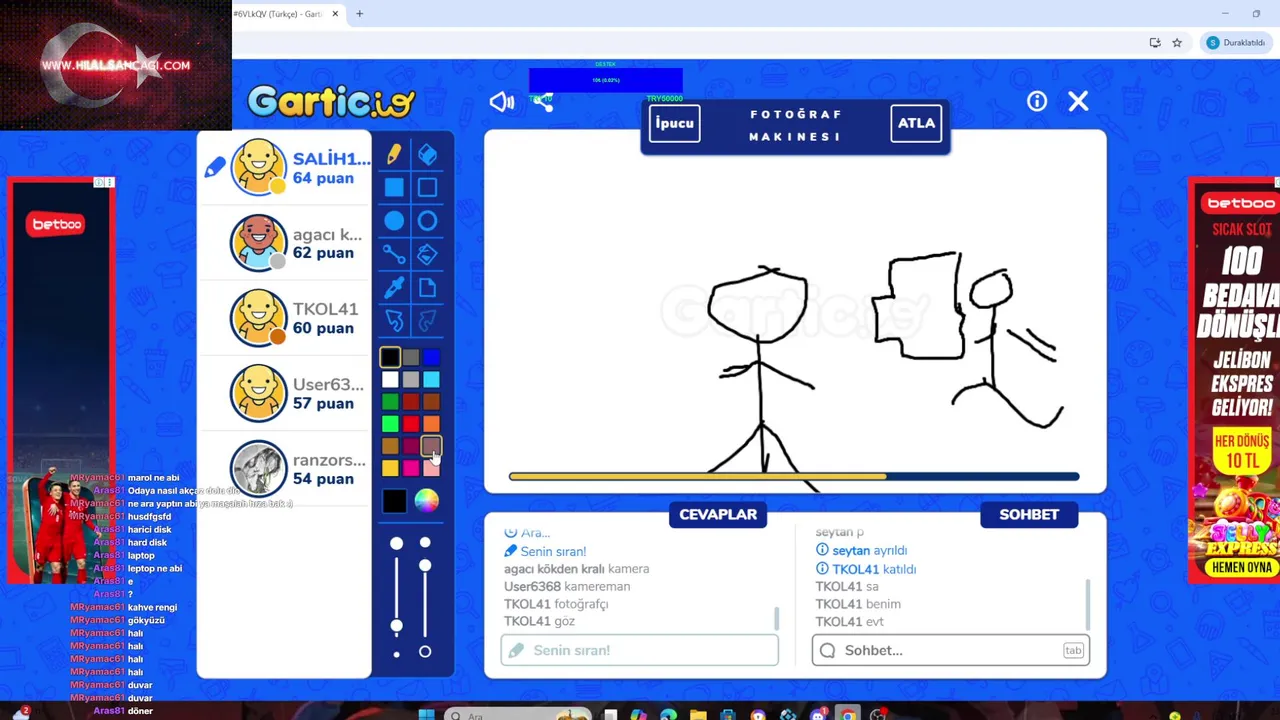Pick the light gray color swatch

point(411,380)
